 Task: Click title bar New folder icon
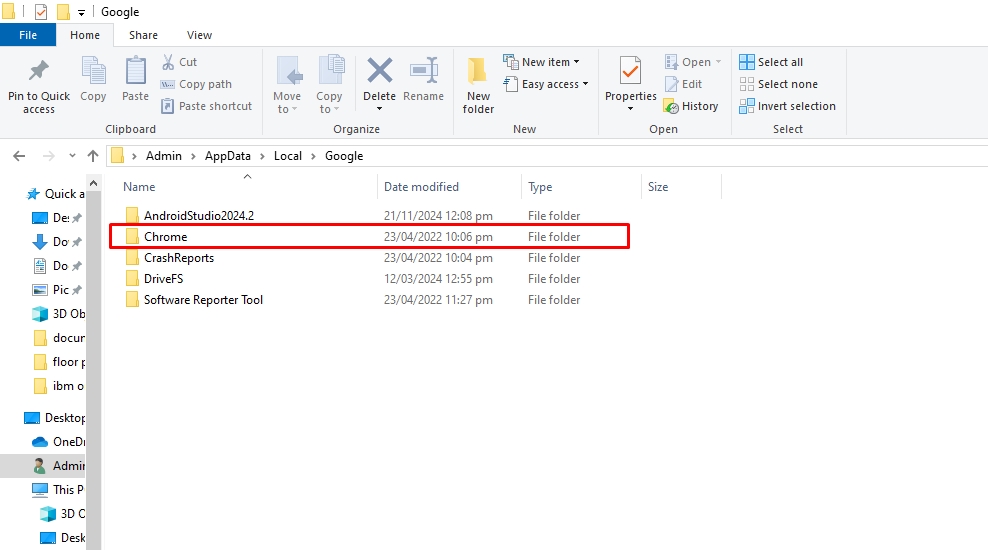click(x=63, y=11)
